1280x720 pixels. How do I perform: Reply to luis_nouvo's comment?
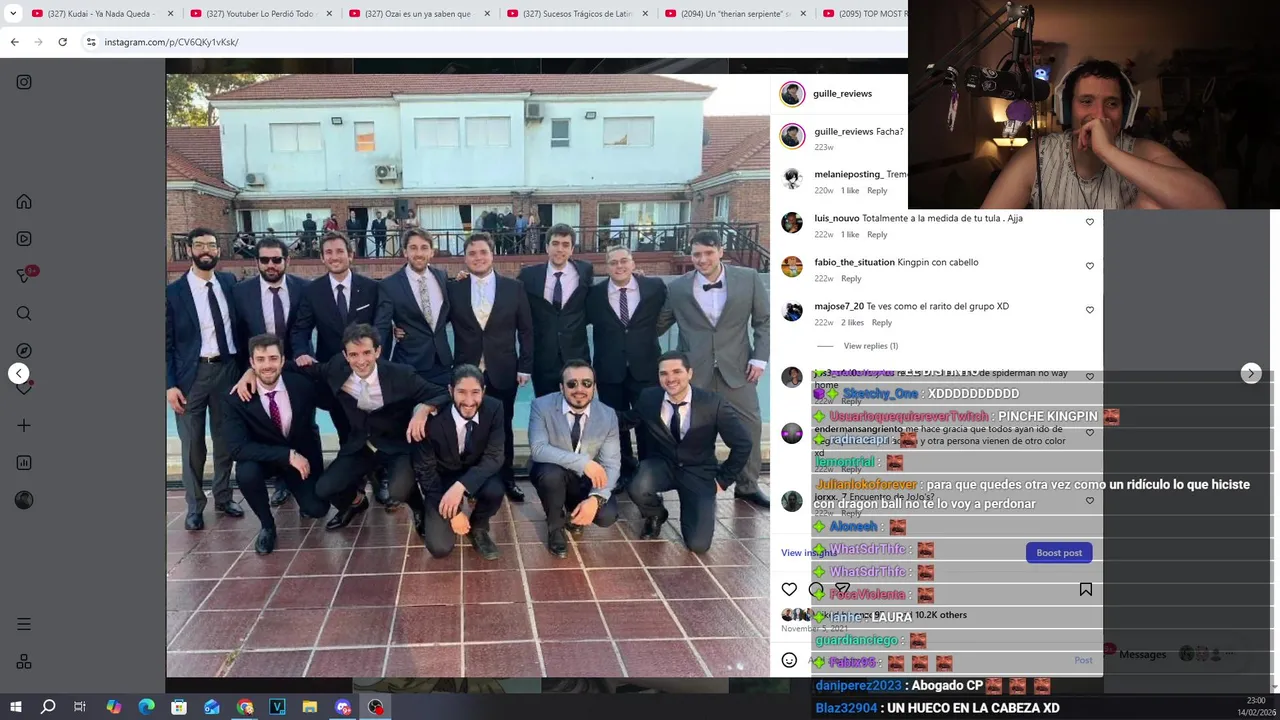(877, 234)
